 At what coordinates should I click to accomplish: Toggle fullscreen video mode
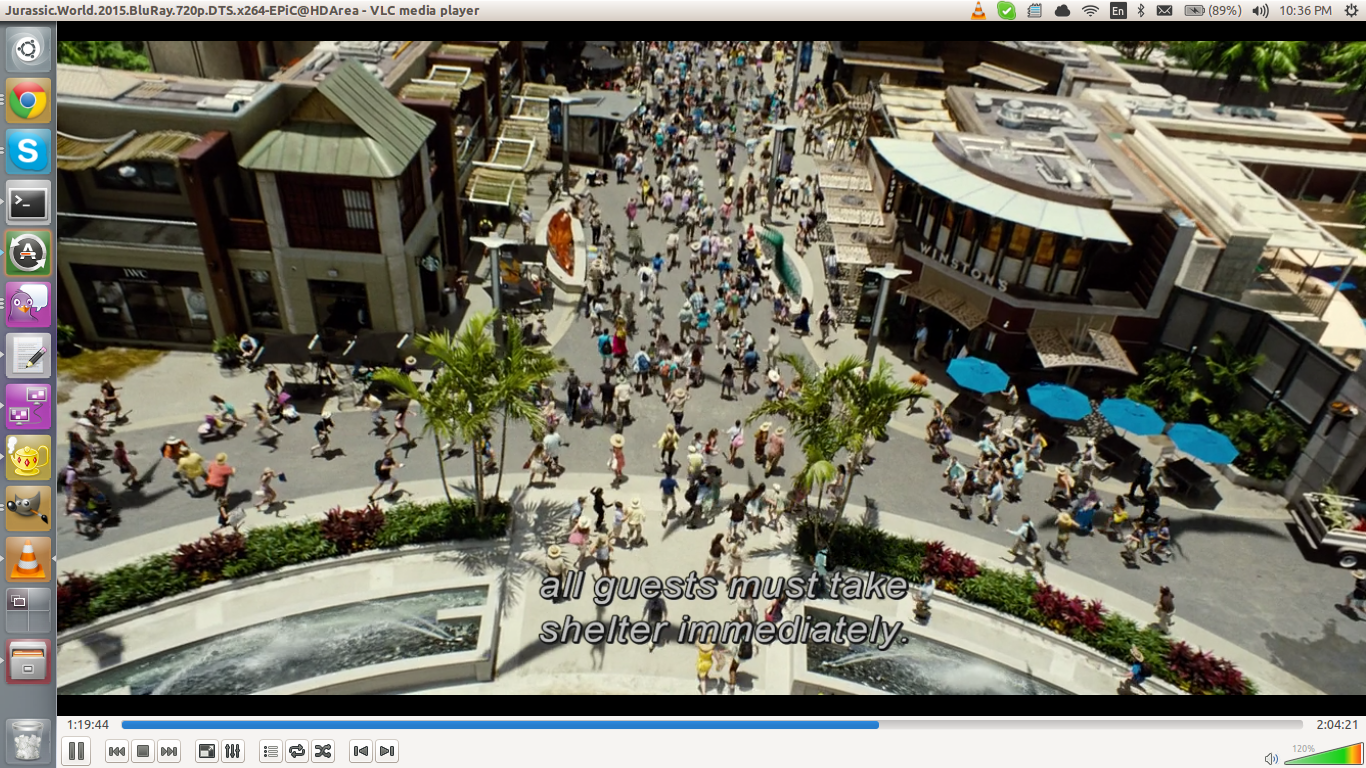point(207,751)
